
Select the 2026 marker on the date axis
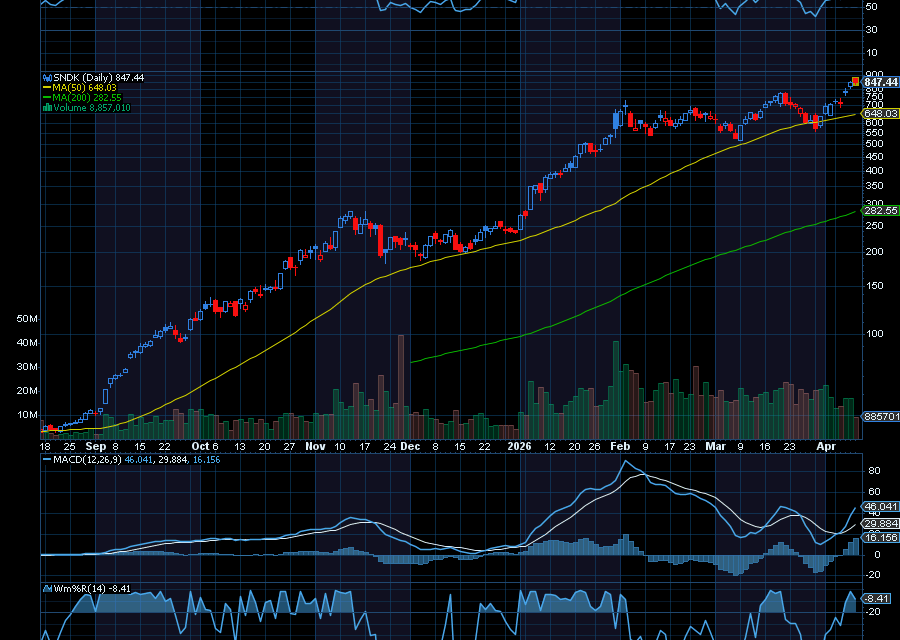pos(519,447)
